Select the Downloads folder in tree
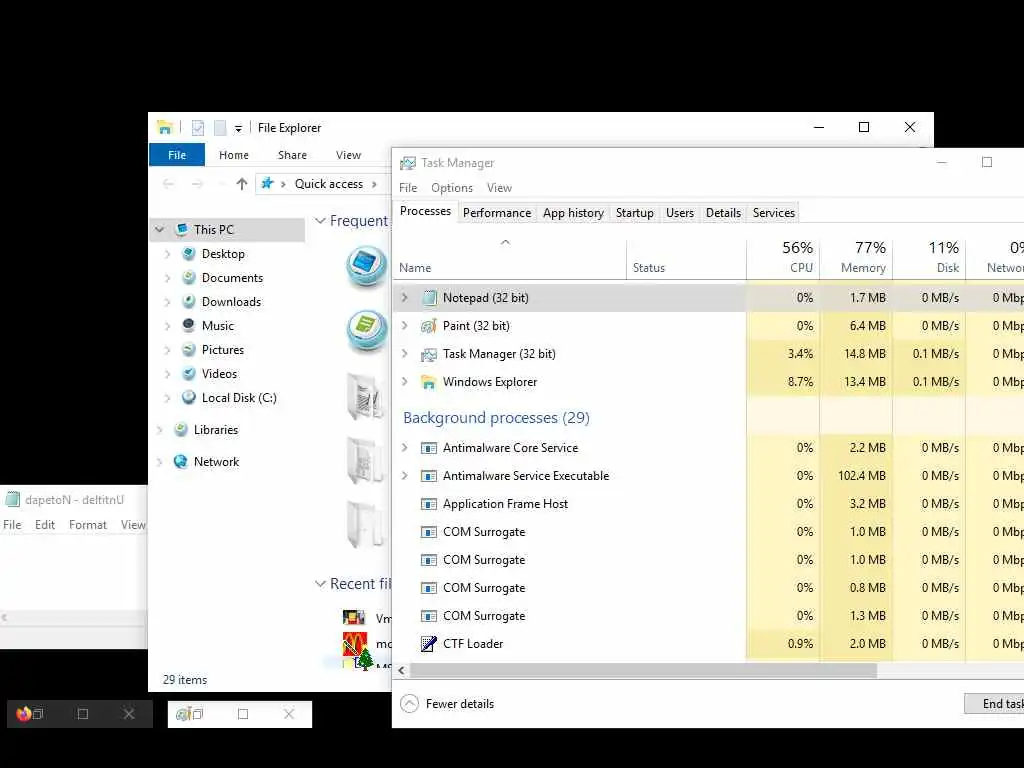Image resolution: width=1024 pixels, height=768 pixels. [231, 302]
